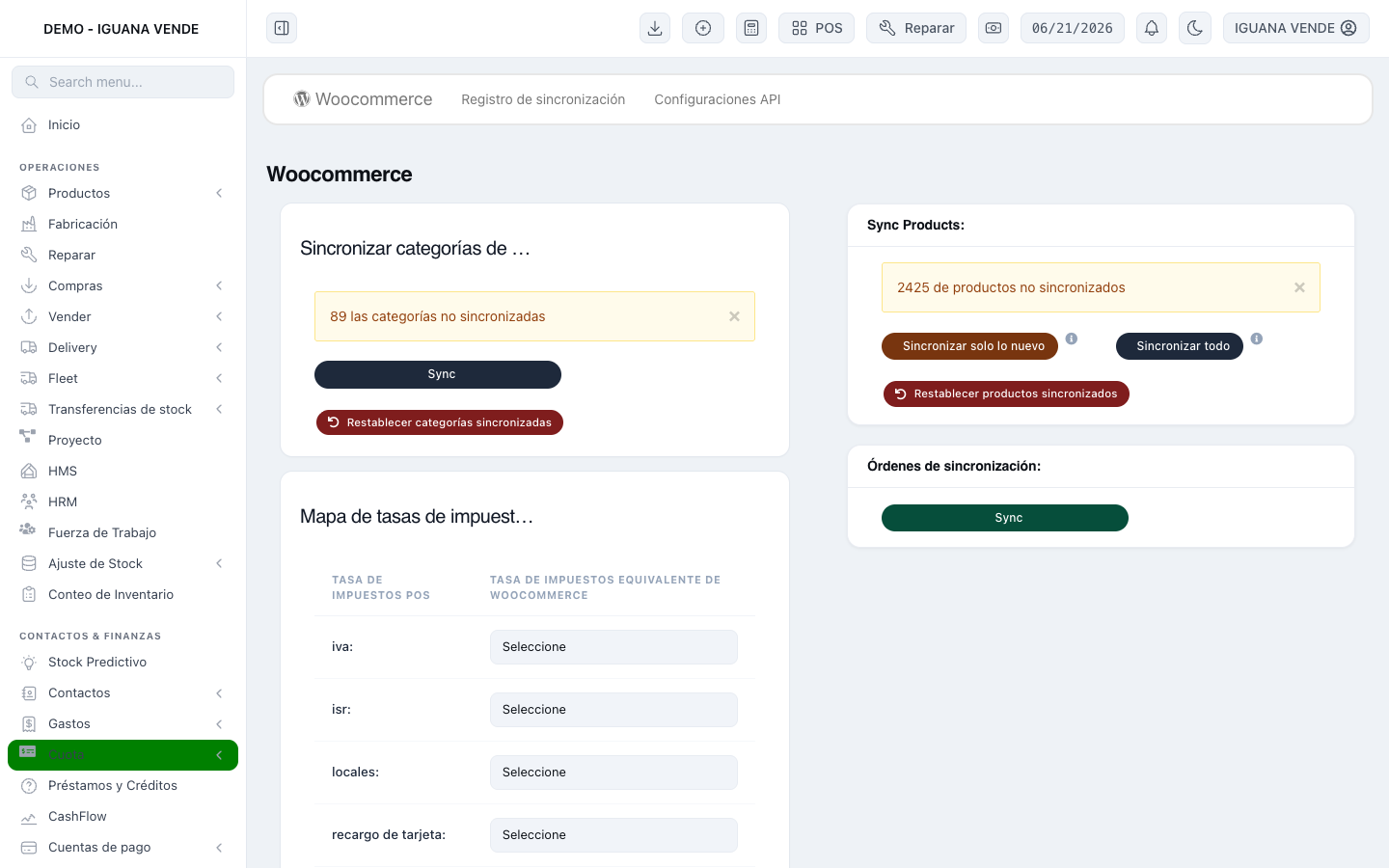This screenshot has height=868, width=1389.
Task: Click info icon beside Sincronizar todo
Action: pyautogui.click(x=1257, y=339)
